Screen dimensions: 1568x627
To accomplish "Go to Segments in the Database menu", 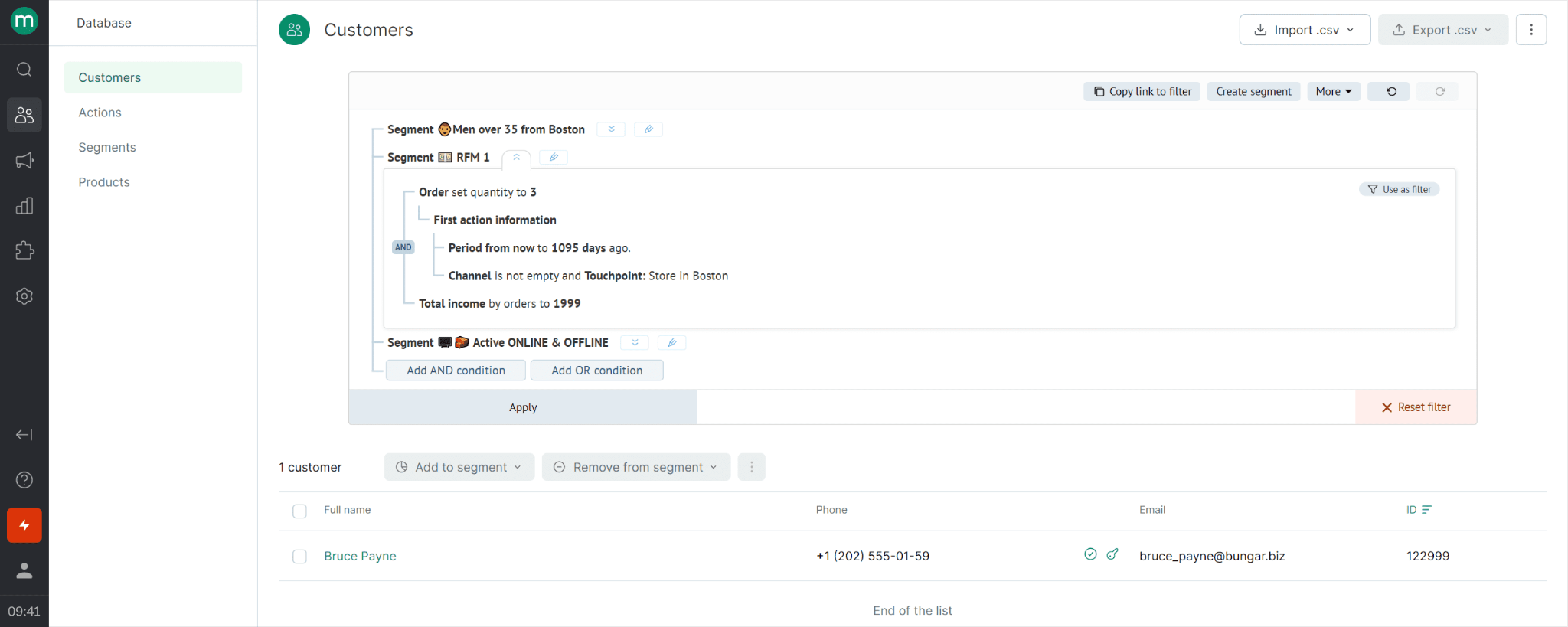I will coord(107,147).
